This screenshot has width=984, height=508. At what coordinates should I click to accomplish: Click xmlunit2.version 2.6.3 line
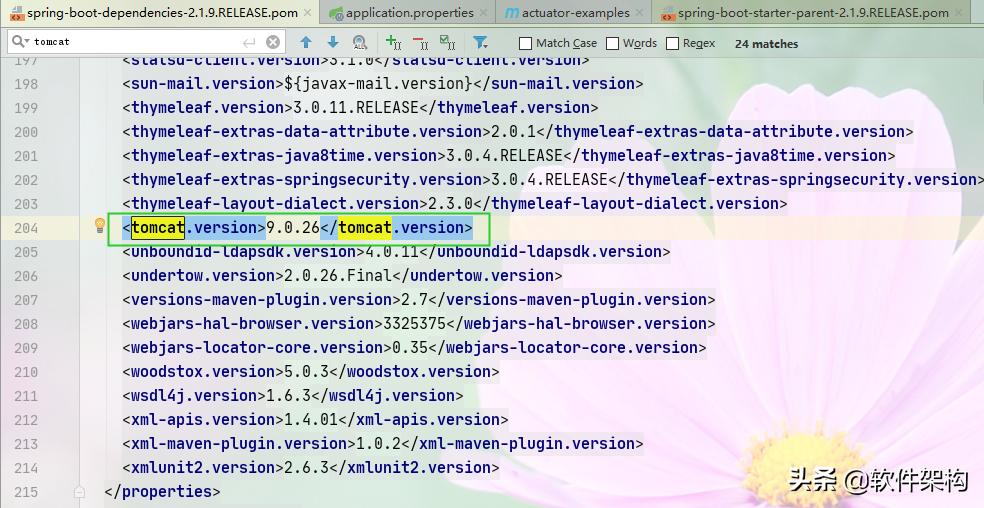click(311, 467)
